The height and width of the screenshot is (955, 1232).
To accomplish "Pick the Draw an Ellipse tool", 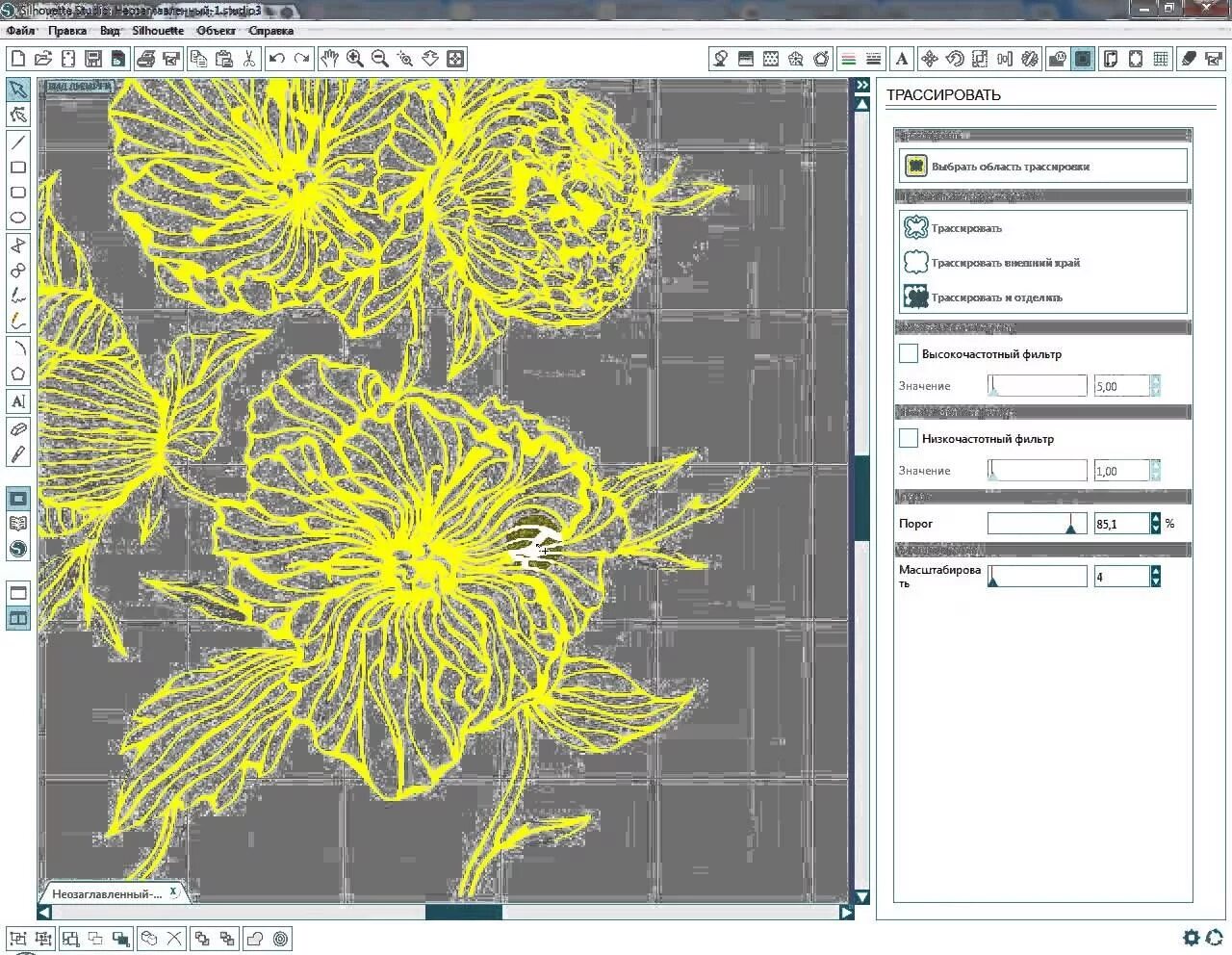I will 18,218.
